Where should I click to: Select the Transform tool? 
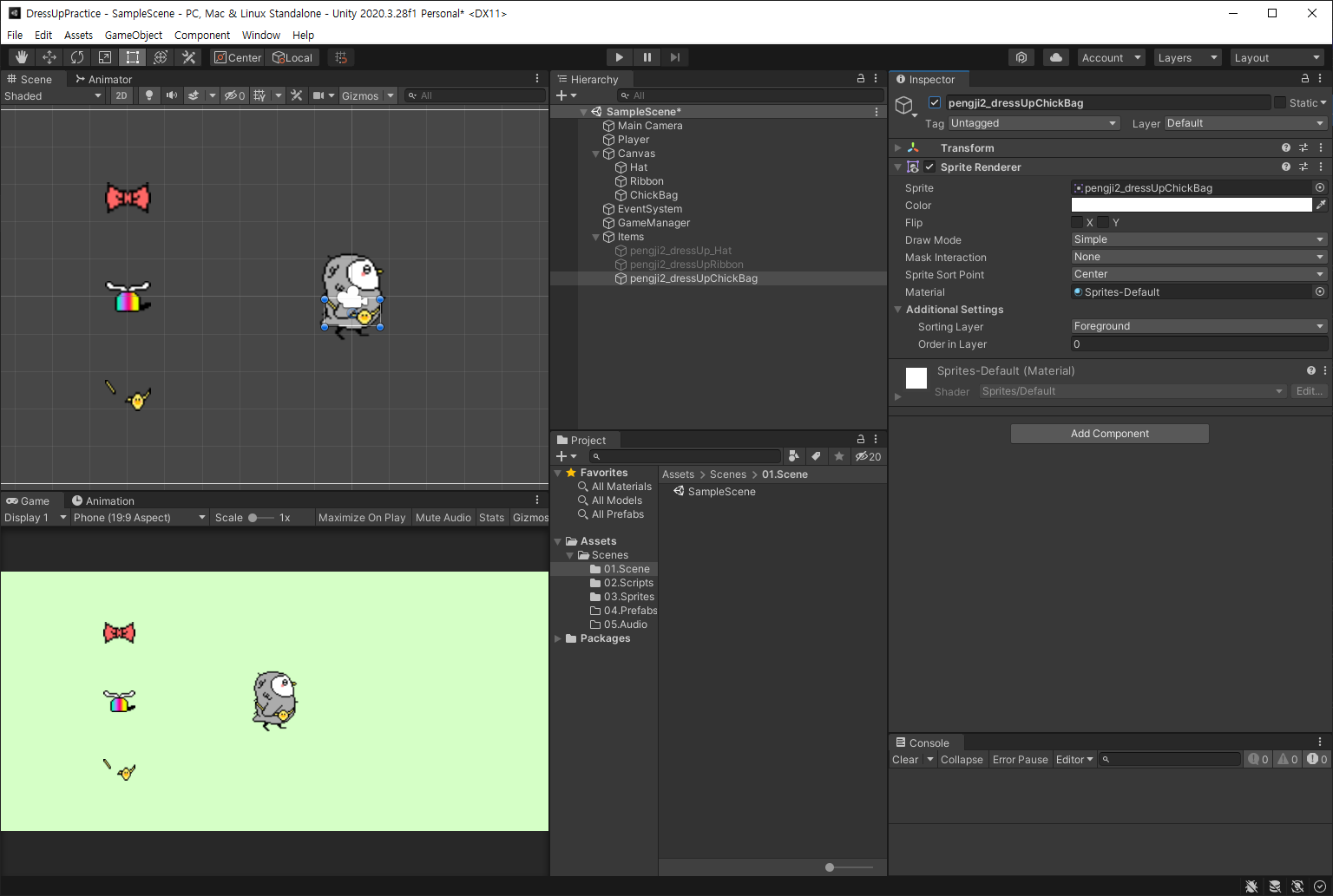(x=161, y=57)
